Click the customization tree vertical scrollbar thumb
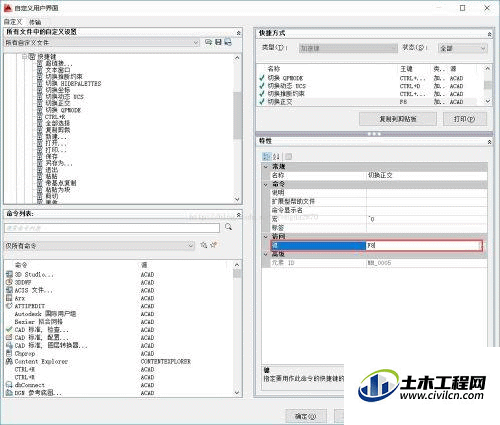 click(237, 115)
